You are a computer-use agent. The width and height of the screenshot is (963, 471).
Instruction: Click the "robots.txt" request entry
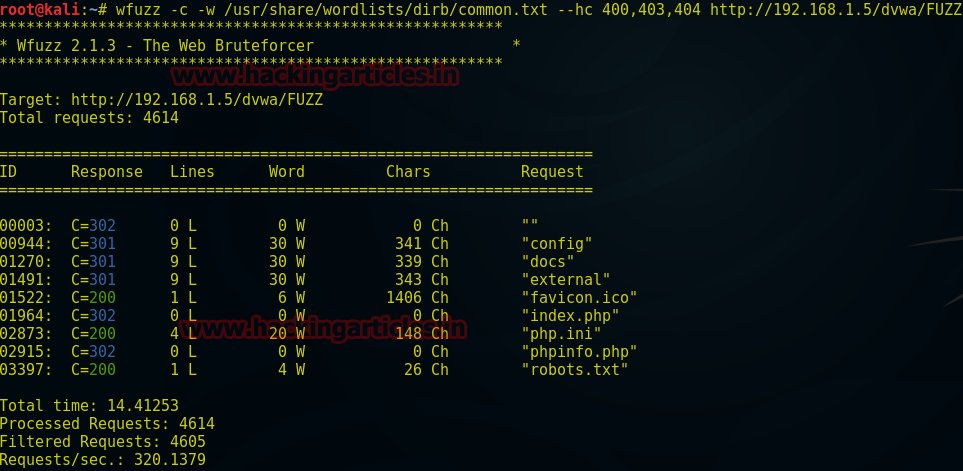point(575,370)
